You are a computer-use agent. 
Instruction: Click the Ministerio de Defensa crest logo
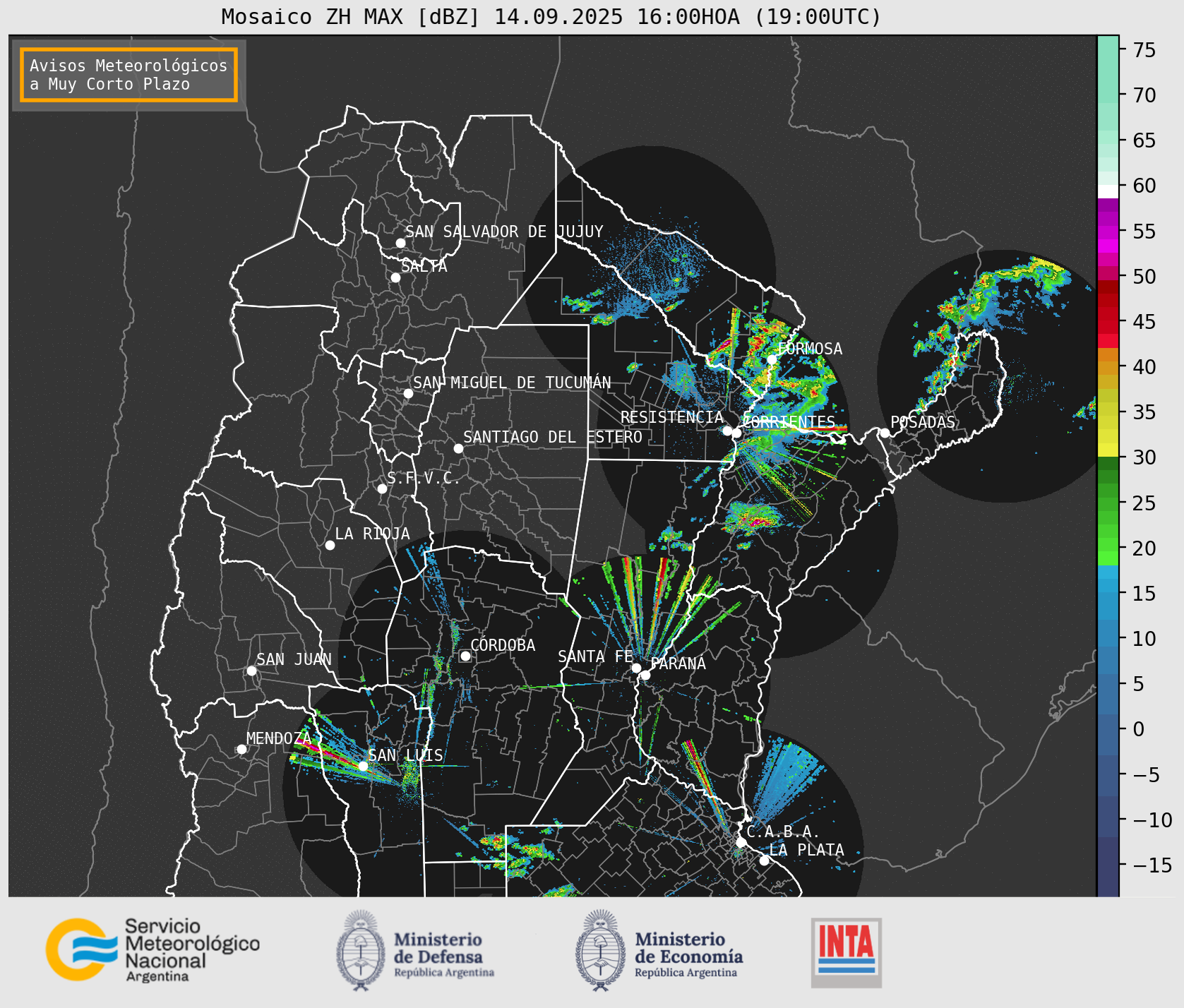361,950
